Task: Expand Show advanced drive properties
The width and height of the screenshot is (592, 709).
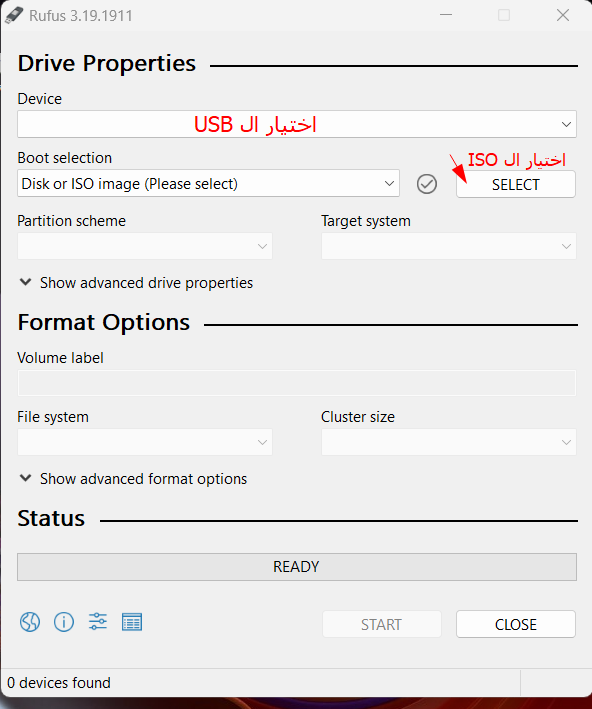Action: point(136,283)
